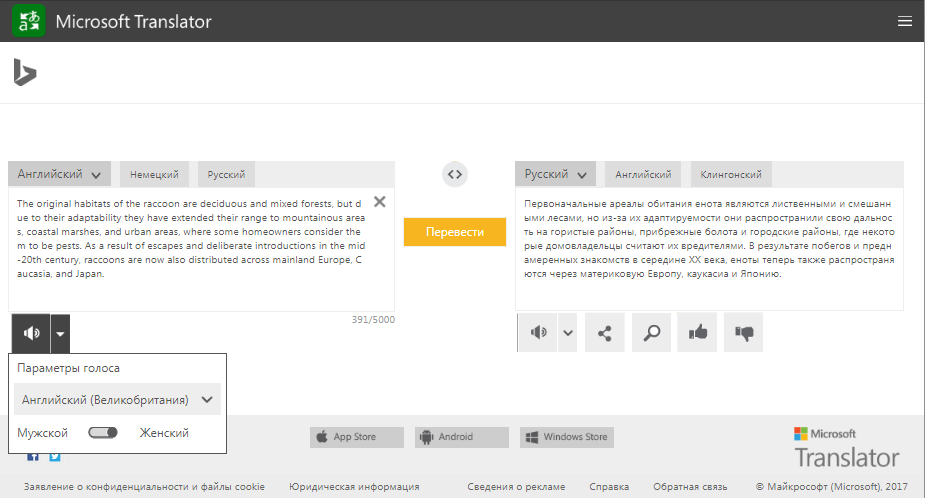Share the translation

pos(605,333)
